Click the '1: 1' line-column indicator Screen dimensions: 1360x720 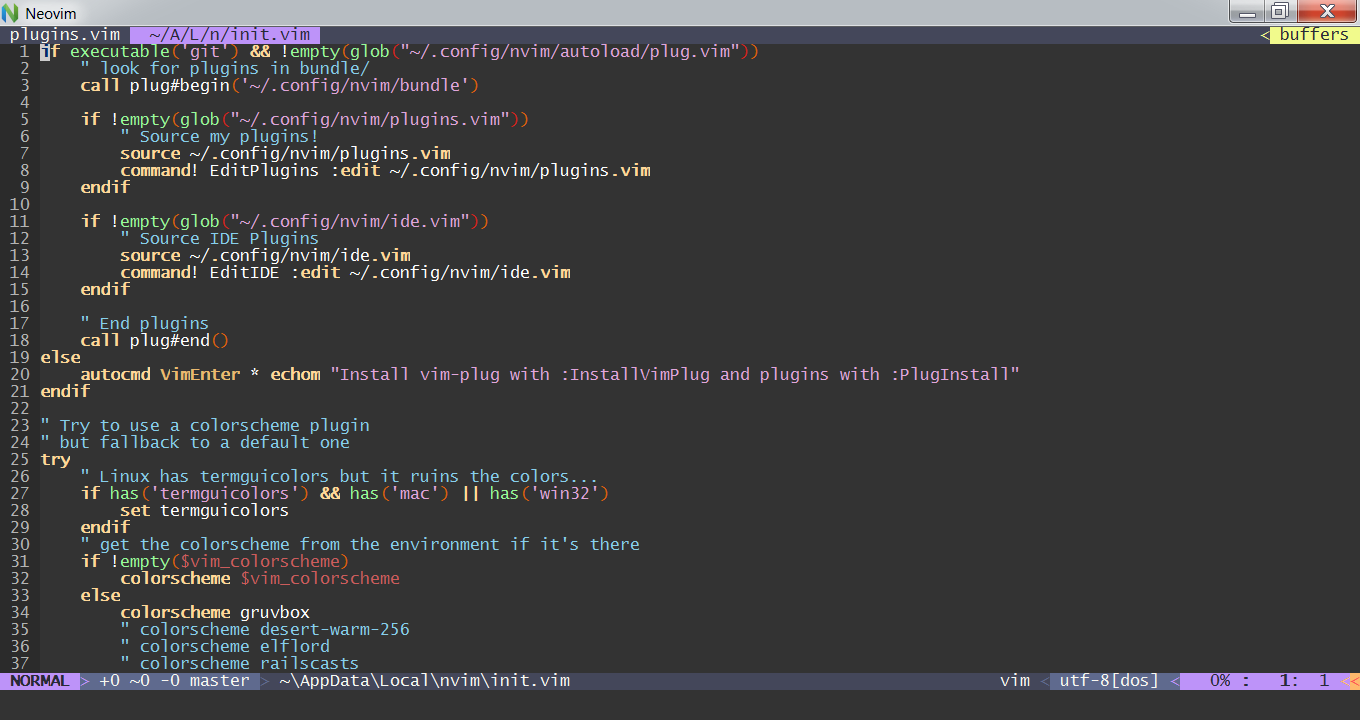[1305, 681]
